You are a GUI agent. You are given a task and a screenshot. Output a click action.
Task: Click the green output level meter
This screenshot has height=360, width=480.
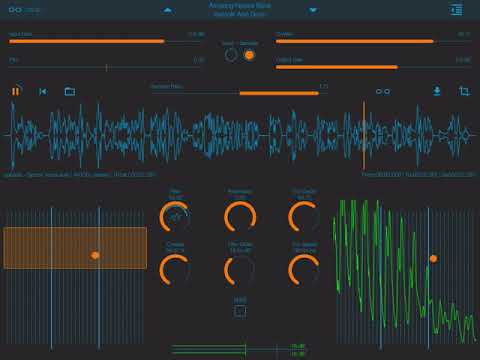(x=238, y=350)
